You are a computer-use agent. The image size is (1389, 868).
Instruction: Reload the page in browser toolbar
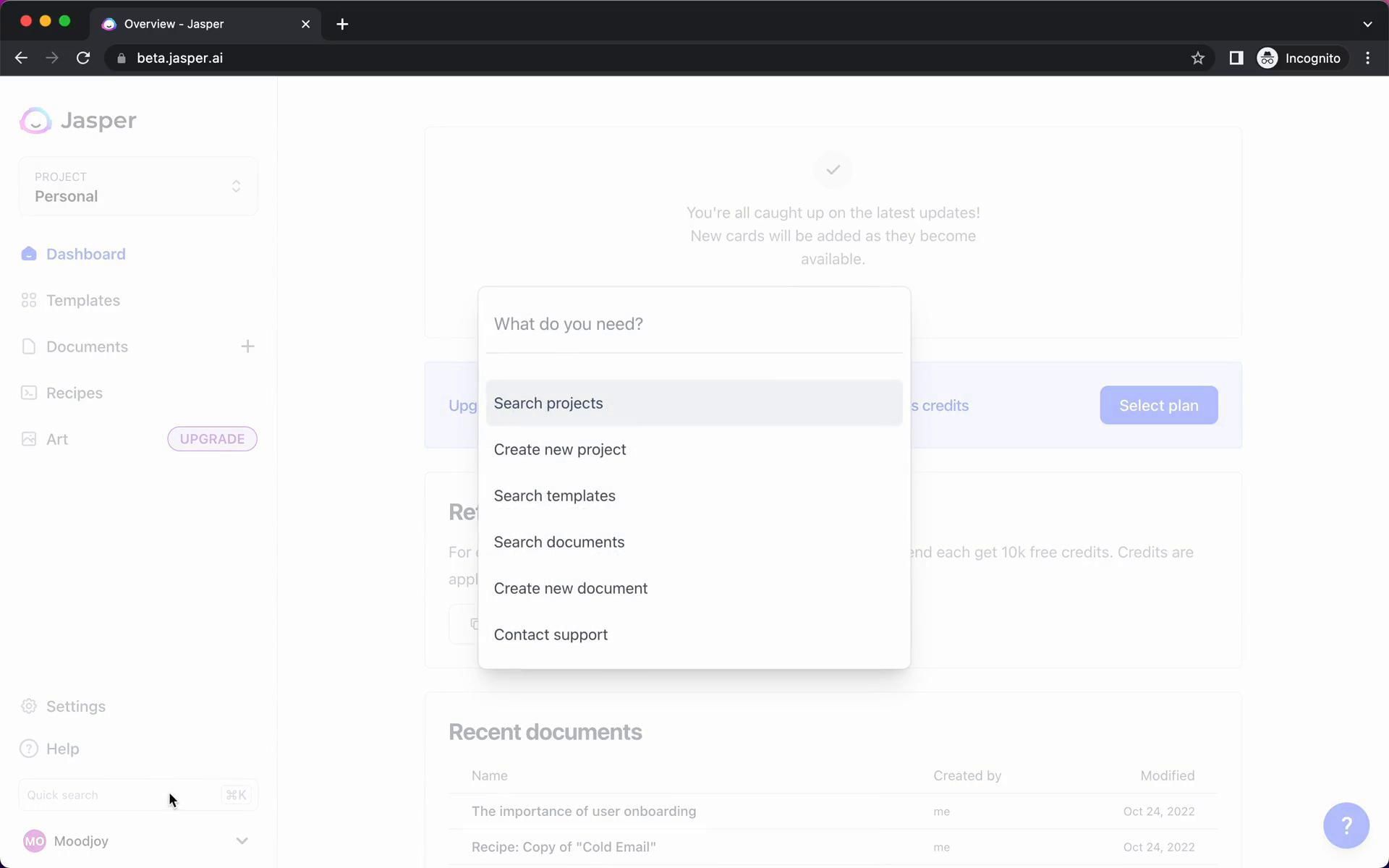83,59
